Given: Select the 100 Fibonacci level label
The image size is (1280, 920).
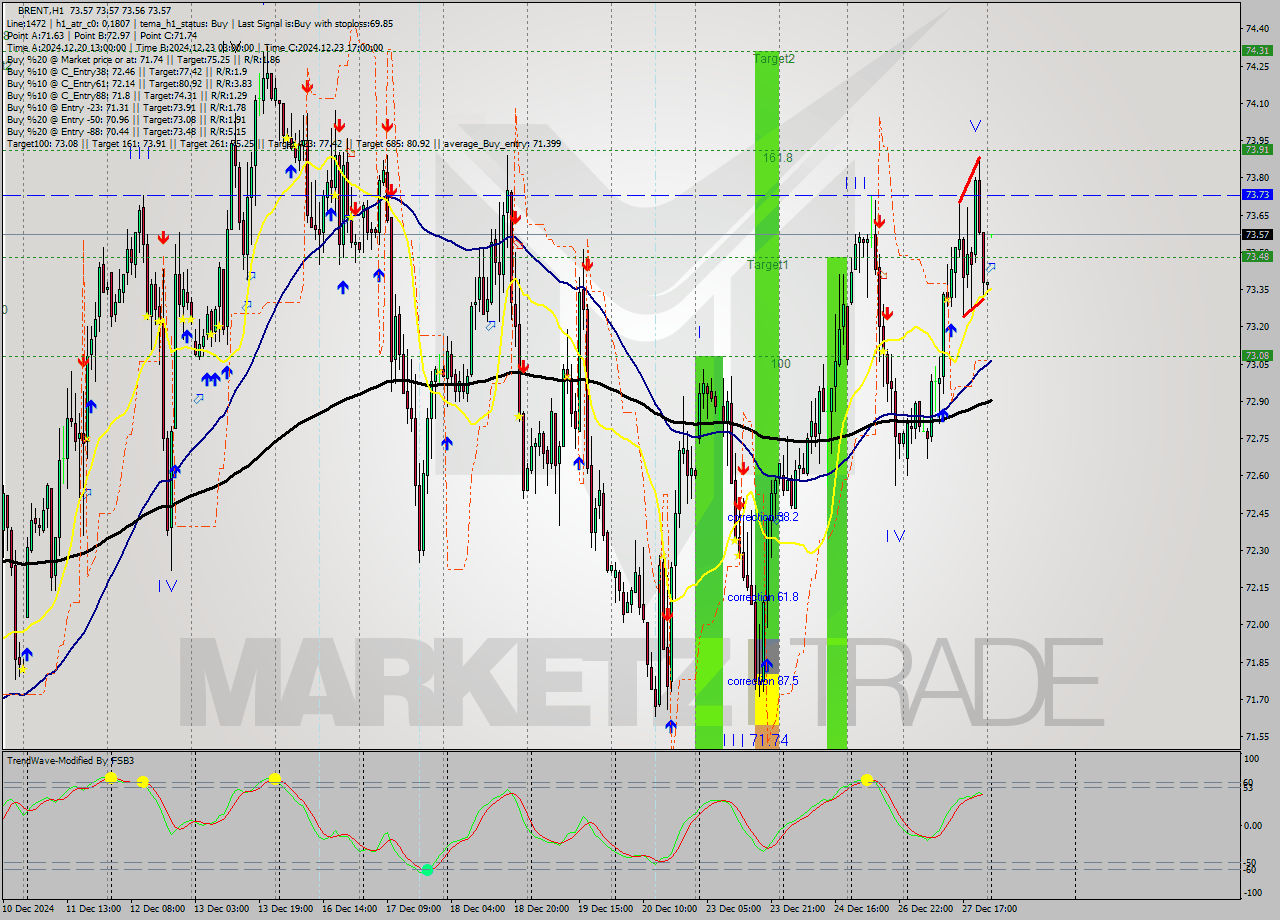Looking at the screenshot, I should coord(780,364).
